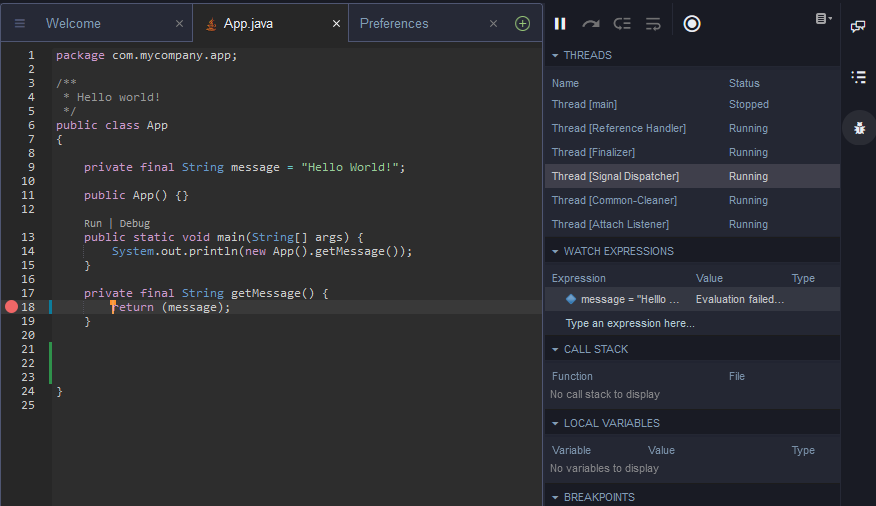Close the Preferences tab
Image resolution: width=876 pixels, height=506 pixels.
click(x=493, y=23)
